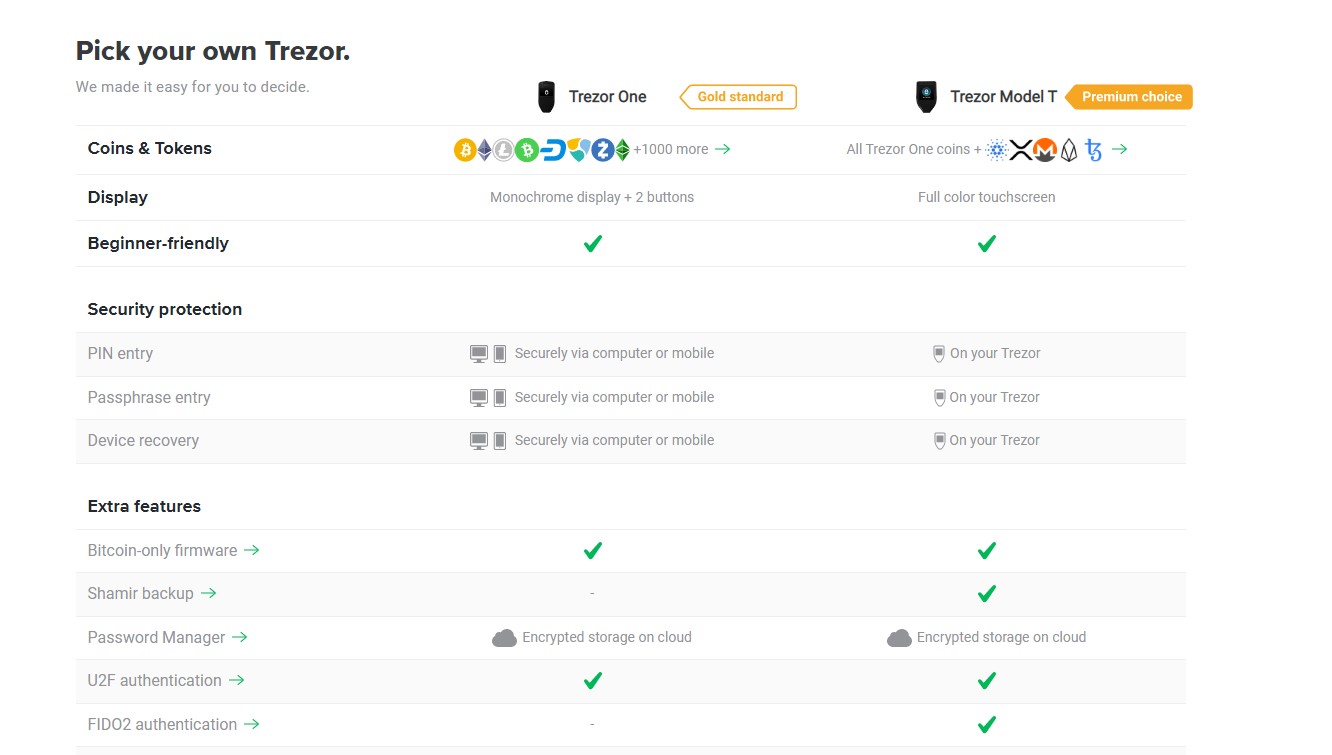Screen dimensions: 1332x755
Task: Click Model T U2F authentication checkmark
Action: coord(987,681)
